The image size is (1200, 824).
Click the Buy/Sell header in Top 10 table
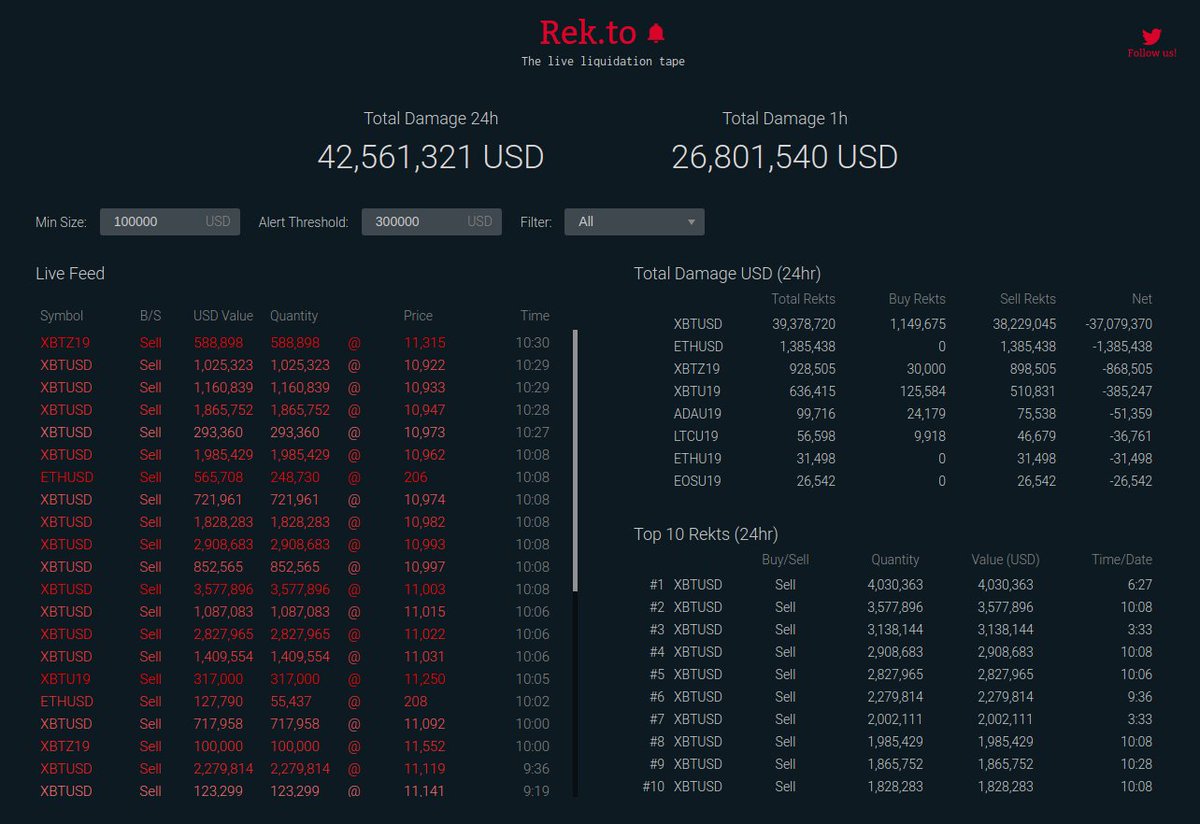pyautogui.click(x=787, y=559)
